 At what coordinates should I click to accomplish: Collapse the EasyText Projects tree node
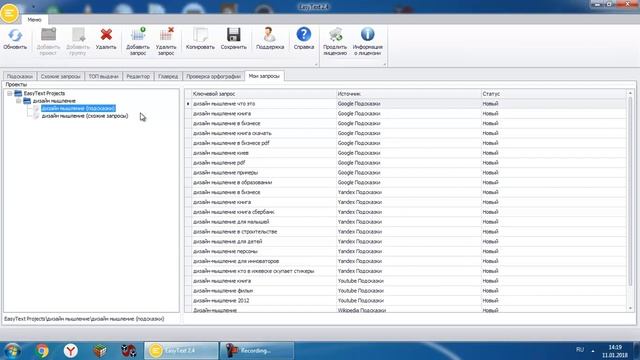pos(9,93)
